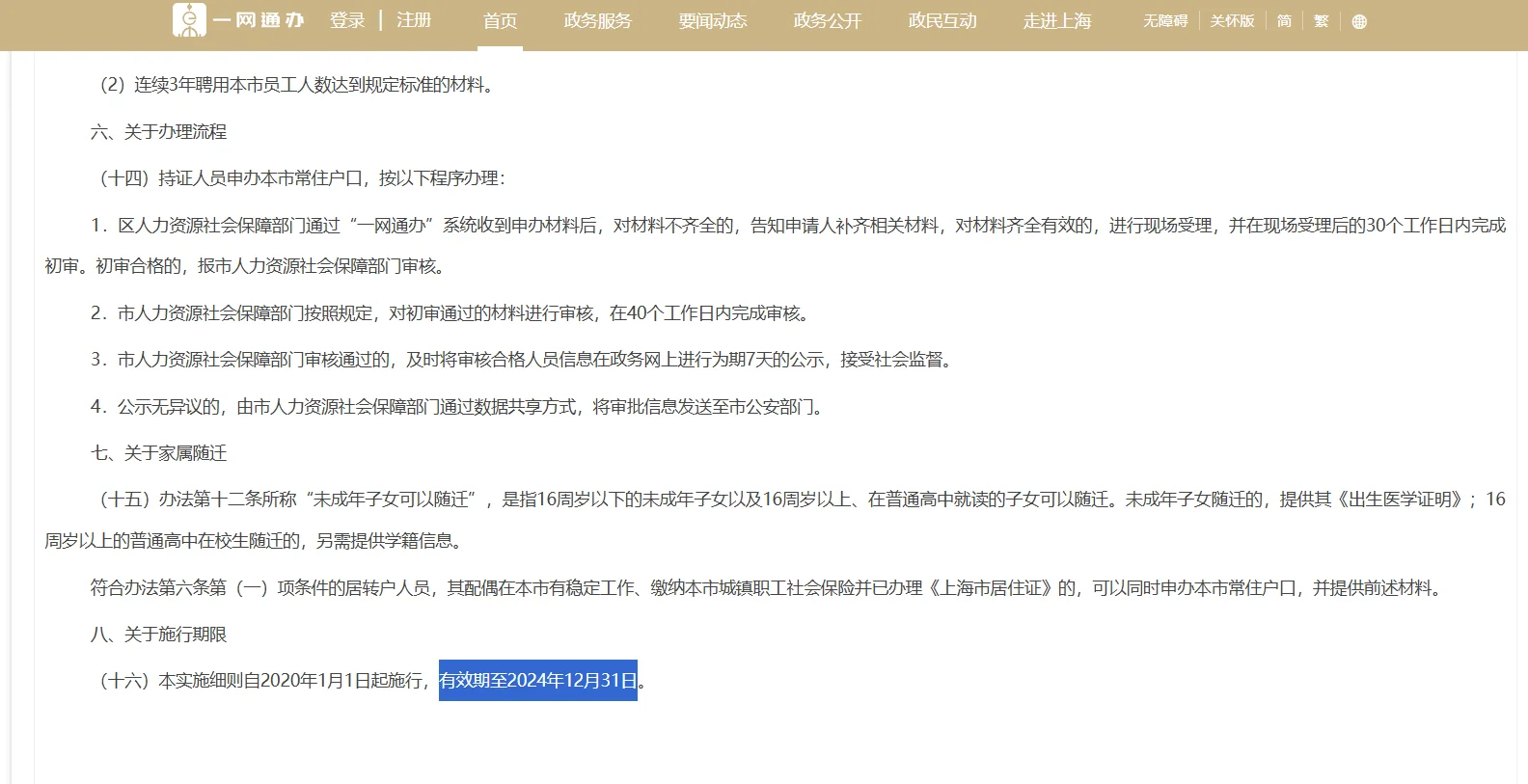Viewport: 1528px width, 784px height.
Task: Open the 登录 login link
Action: point(347,20)
